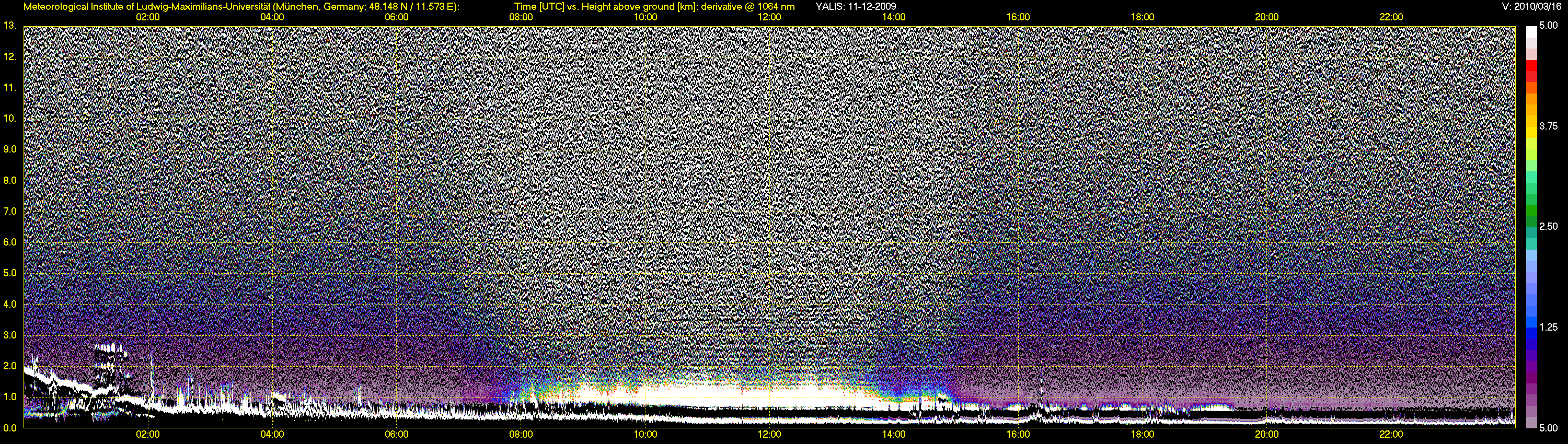
Task: Click the 04:00 label on the bottom time axis
Action: [x=272, y=434]
